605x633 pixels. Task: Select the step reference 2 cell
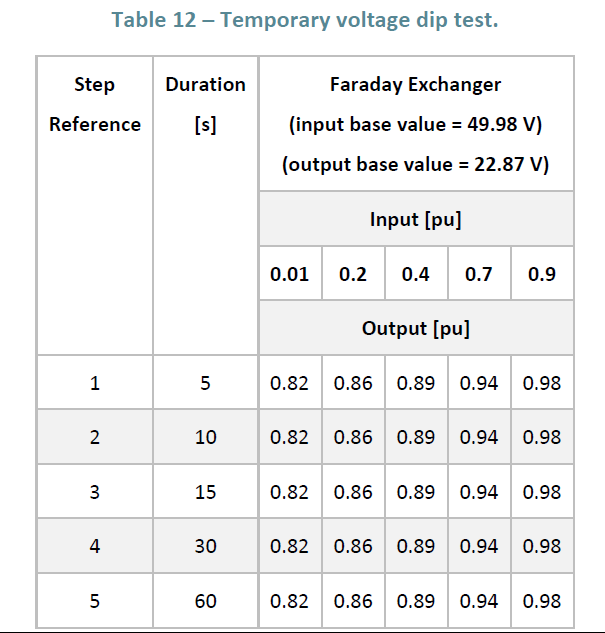pos(95,437)
